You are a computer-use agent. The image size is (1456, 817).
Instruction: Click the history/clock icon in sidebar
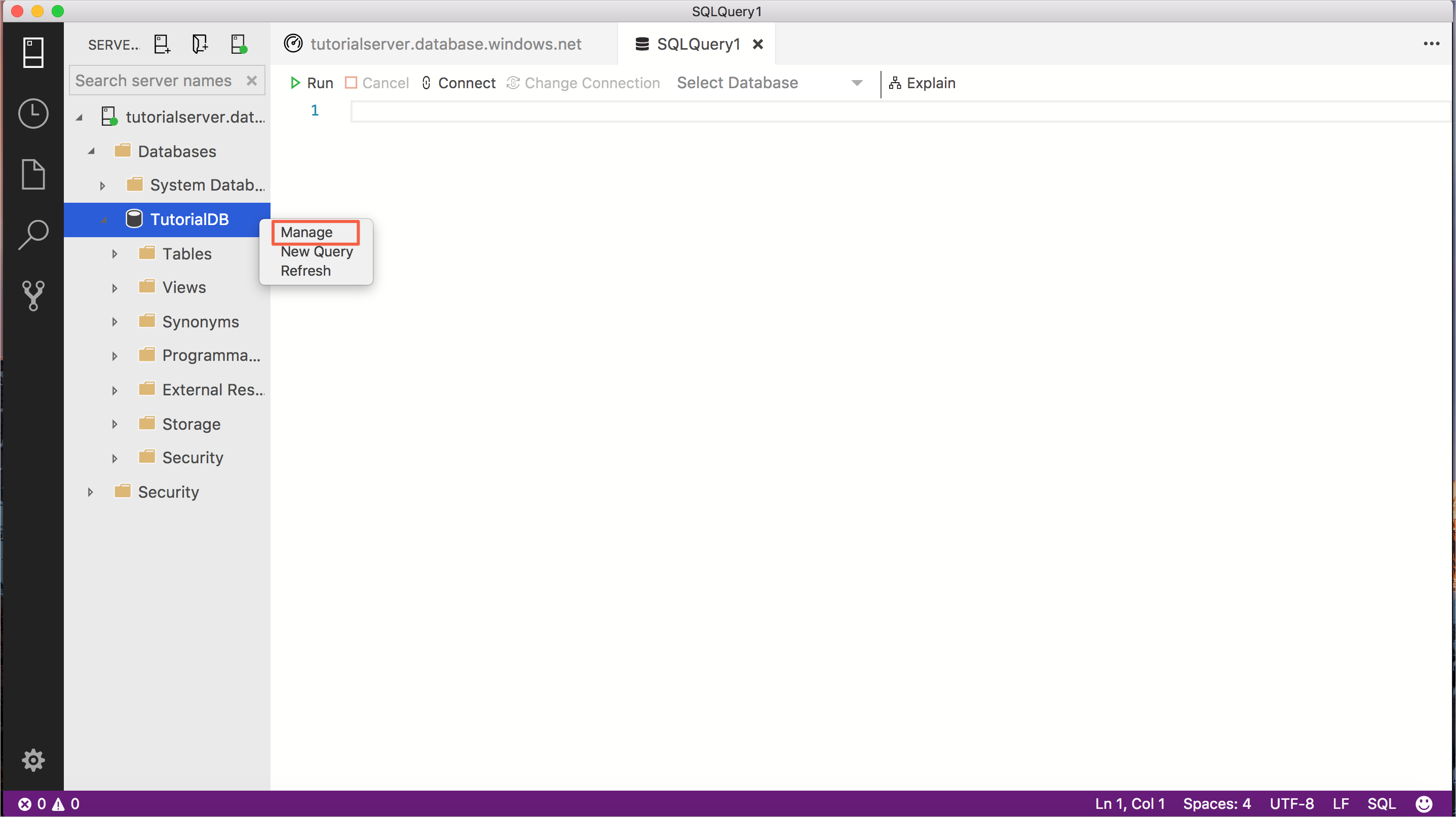pos(33,113)
